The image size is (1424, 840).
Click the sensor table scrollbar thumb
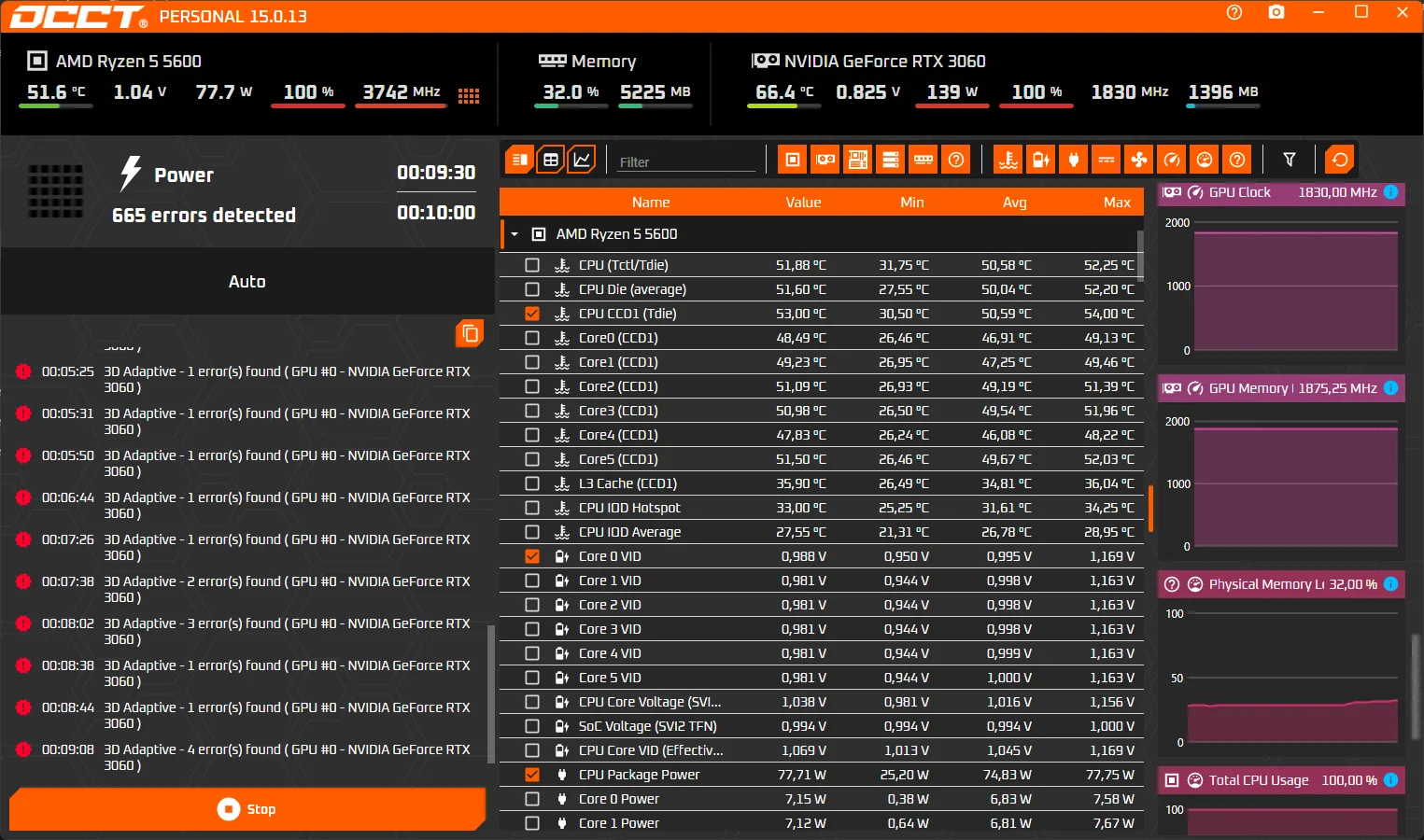click(1140, 255)
